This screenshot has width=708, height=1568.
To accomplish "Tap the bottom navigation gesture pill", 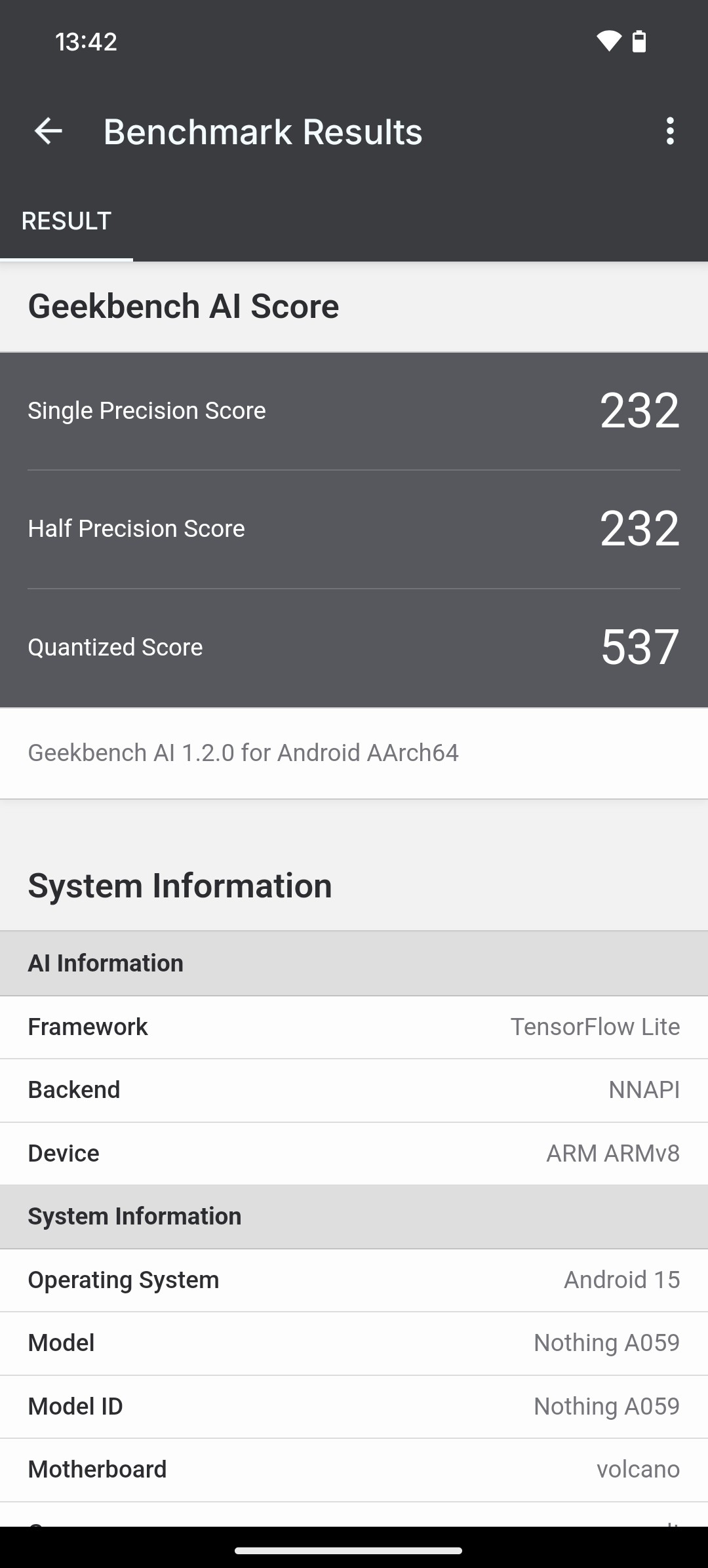I will 348,1550.
